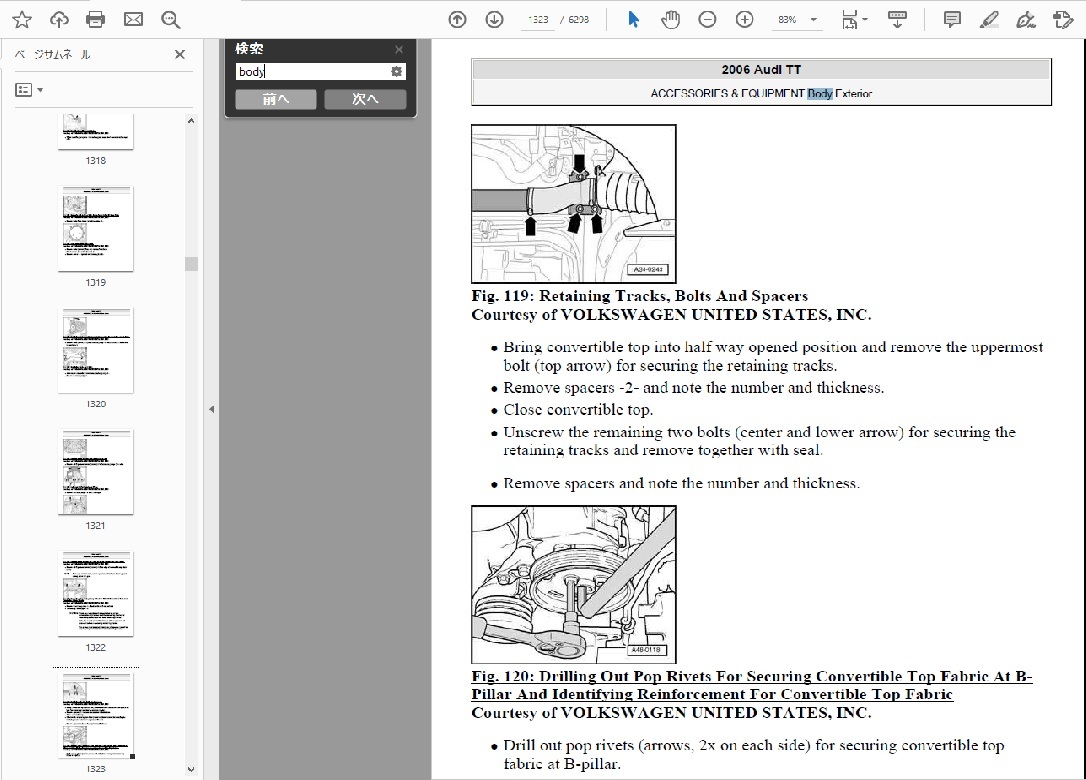Open page 1320 thumbnail
The width and height of the screenshot is (1086, 780).
tap(96, 351)
